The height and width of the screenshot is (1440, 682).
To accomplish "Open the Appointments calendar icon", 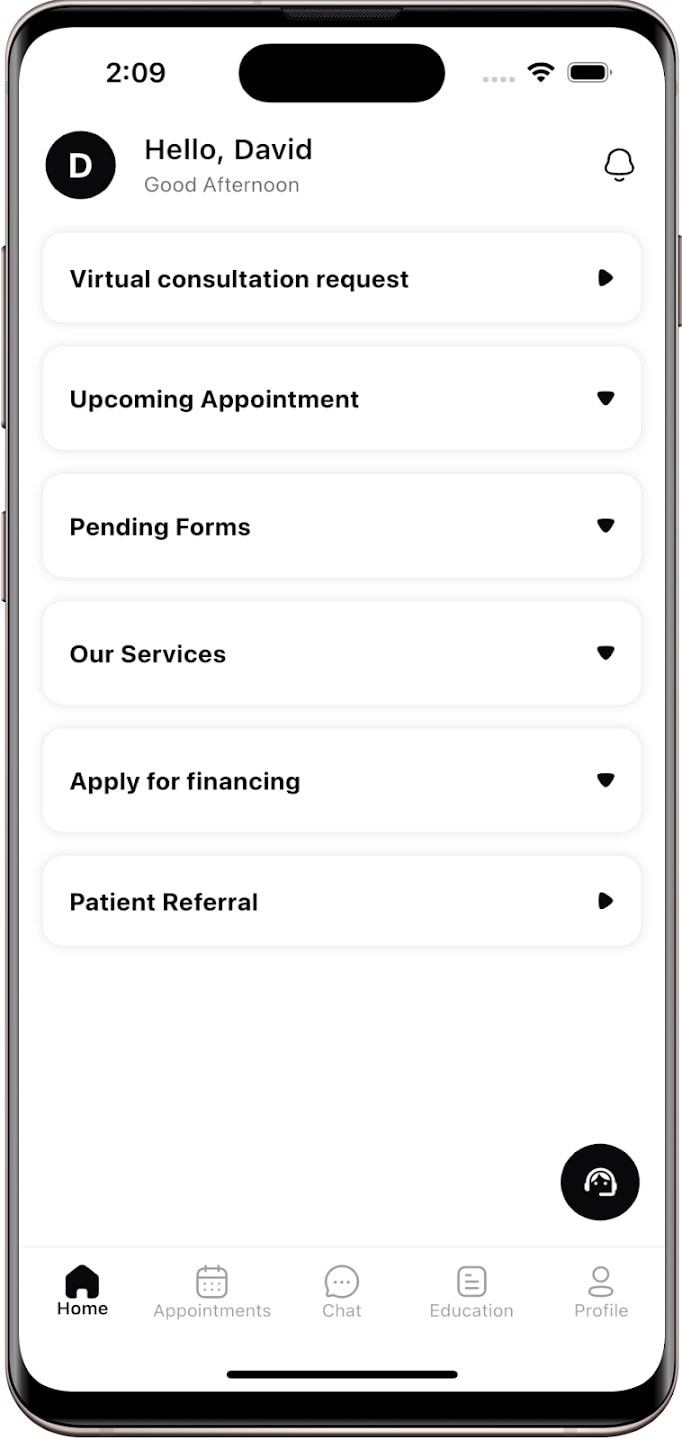I will click(x=211, y=1280).
